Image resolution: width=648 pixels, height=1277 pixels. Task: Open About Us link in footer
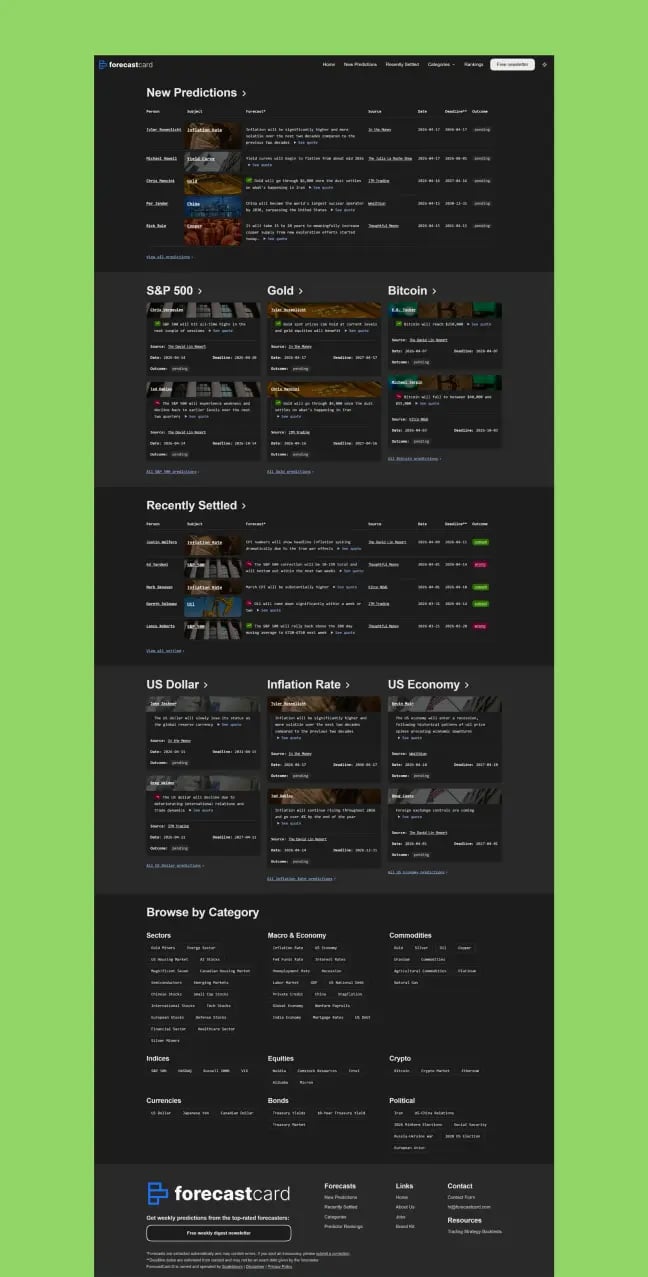[x=405, y=1207]
